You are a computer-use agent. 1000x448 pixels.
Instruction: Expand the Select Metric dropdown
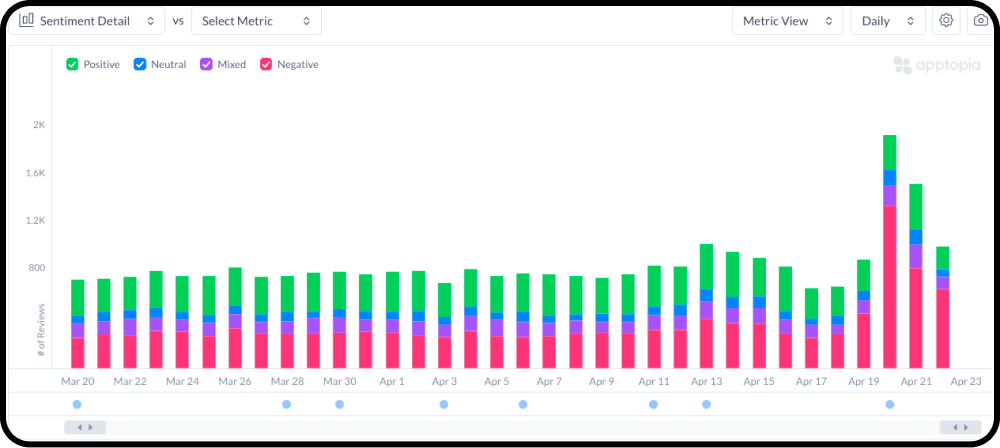[x=256, y=20]
